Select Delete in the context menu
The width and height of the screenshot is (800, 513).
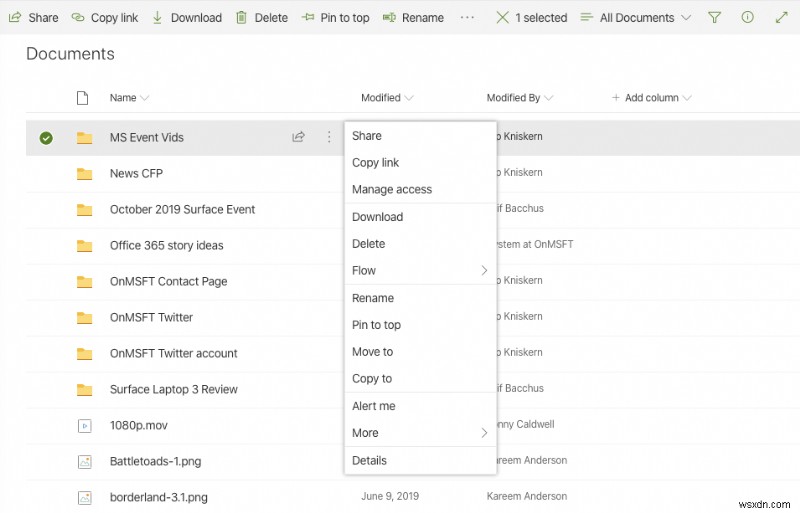click(420, 243)
